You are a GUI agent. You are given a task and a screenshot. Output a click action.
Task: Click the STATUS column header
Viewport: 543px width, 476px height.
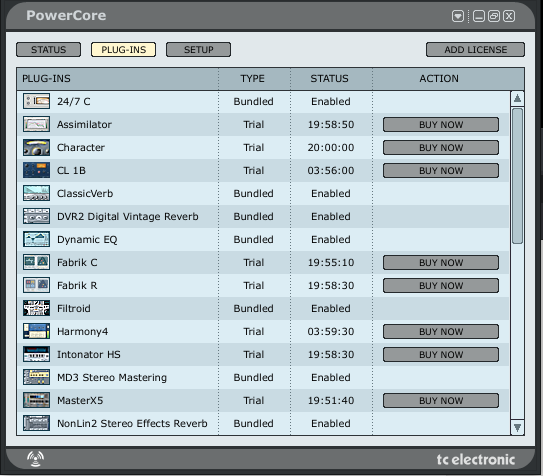pos(331,79)
